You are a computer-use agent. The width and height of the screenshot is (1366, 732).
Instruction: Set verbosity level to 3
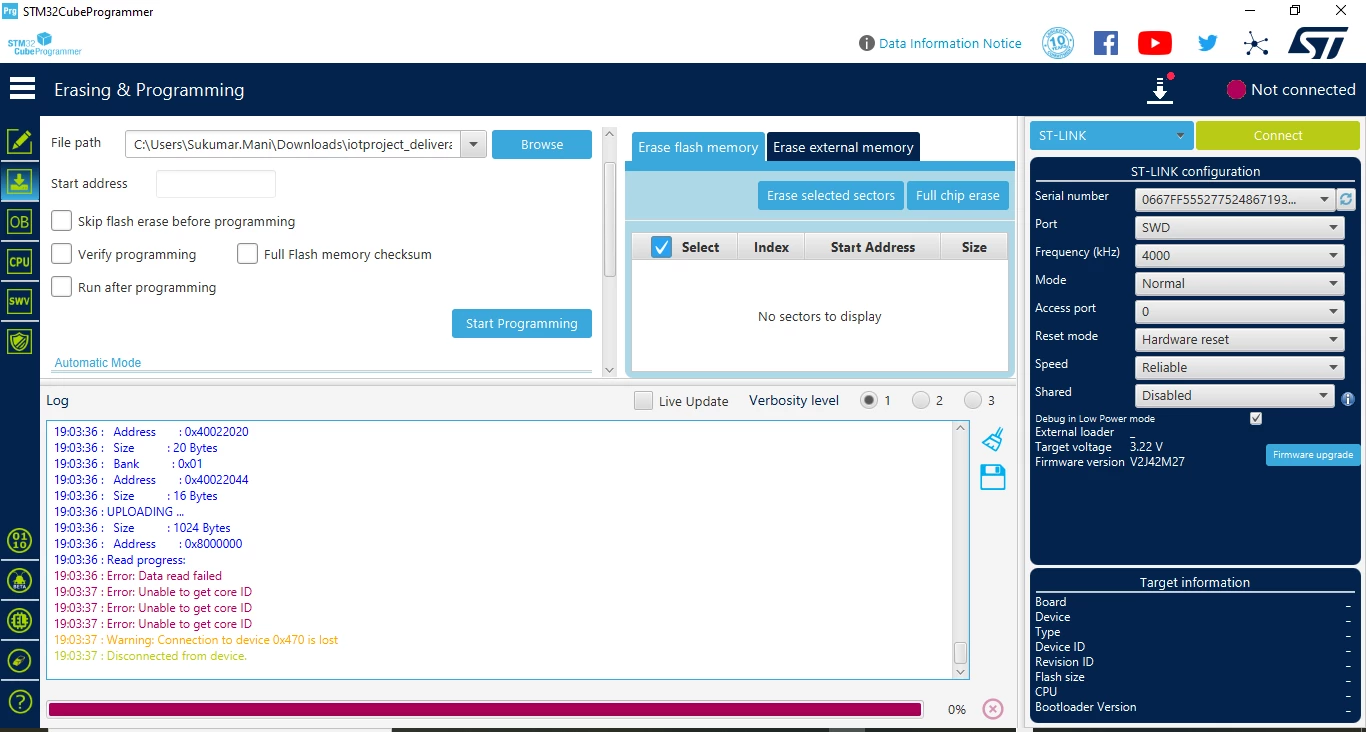point(973,400)
